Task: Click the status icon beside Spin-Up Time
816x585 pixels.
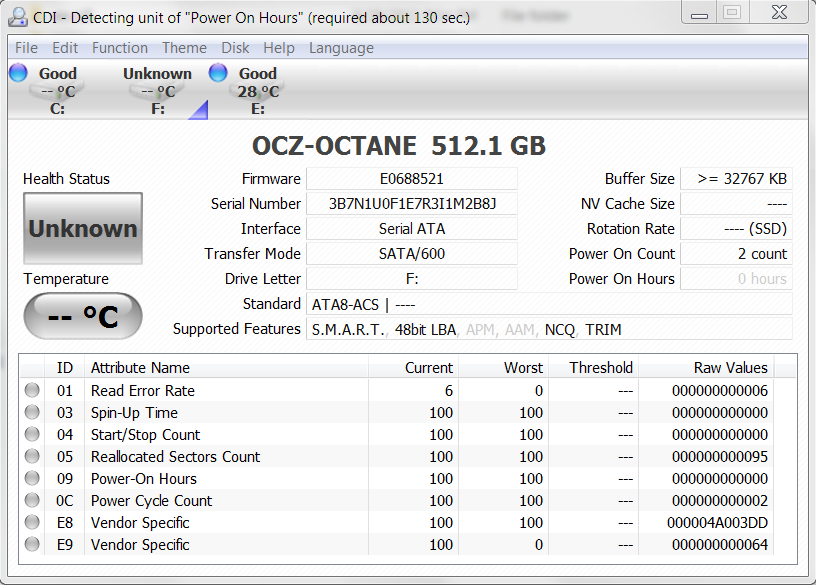Action: [33, 412]
